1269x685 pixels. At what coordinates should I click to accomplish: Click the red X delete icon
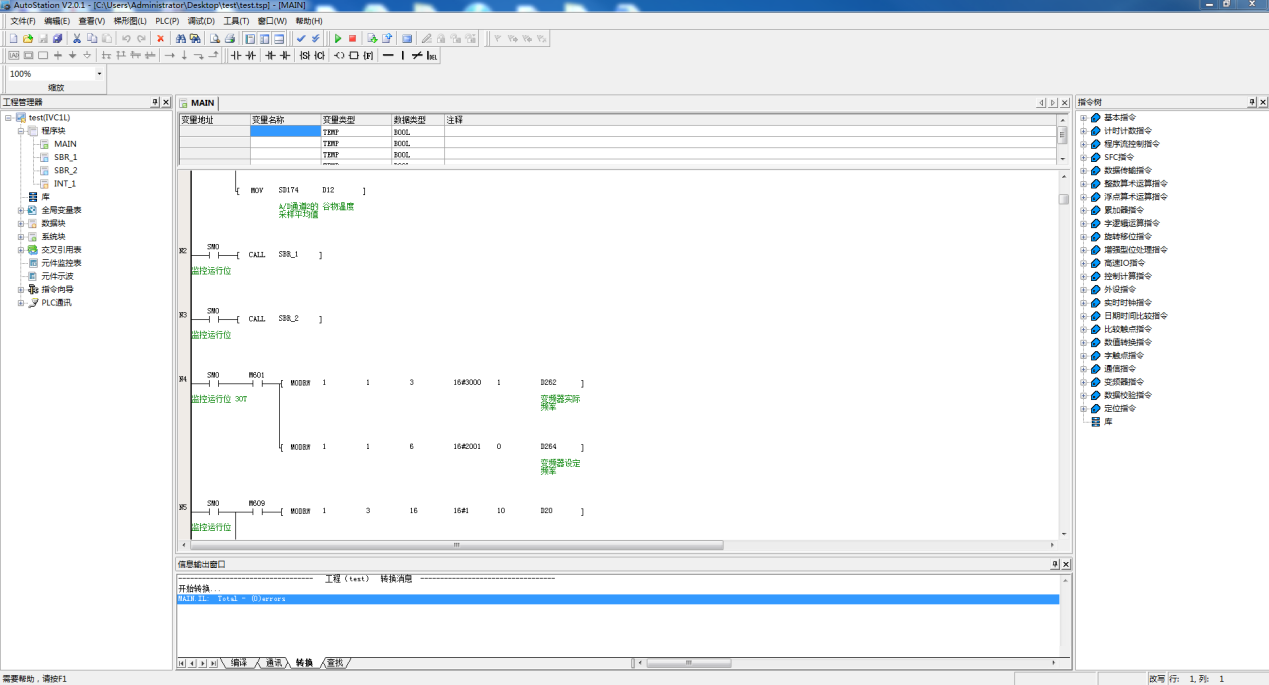(160, 39)
